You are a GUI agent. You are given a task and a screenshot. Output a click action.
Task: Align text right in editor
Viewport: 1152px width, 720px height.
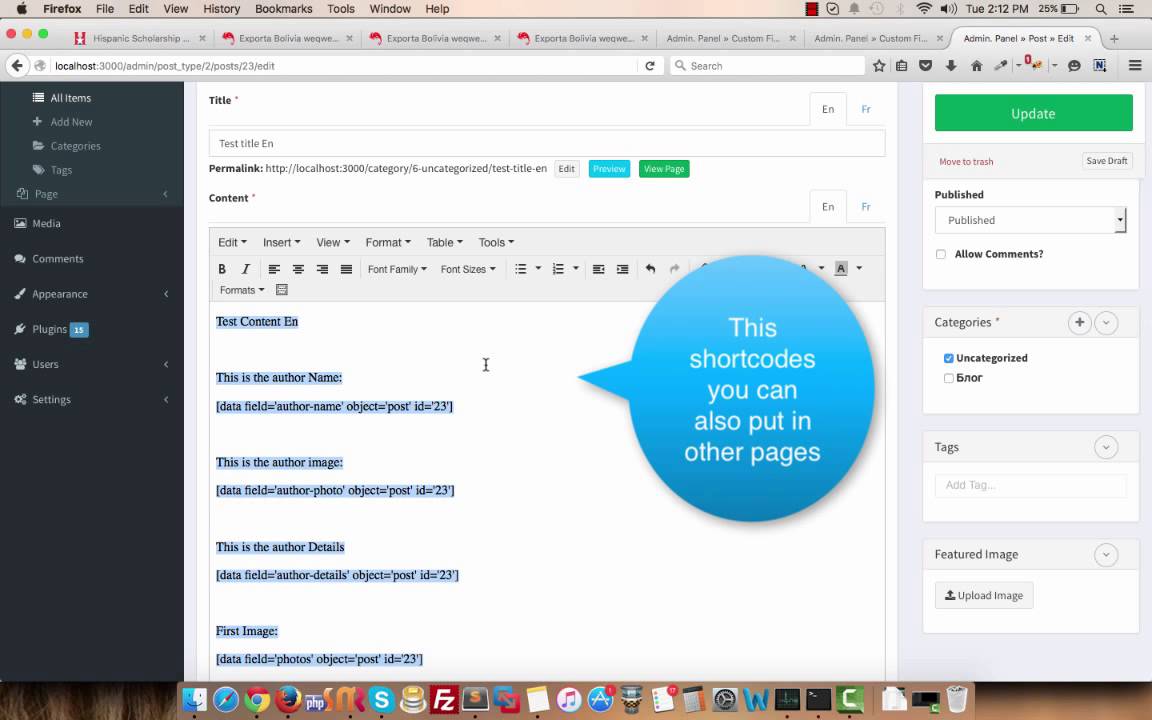click(323, 269)
